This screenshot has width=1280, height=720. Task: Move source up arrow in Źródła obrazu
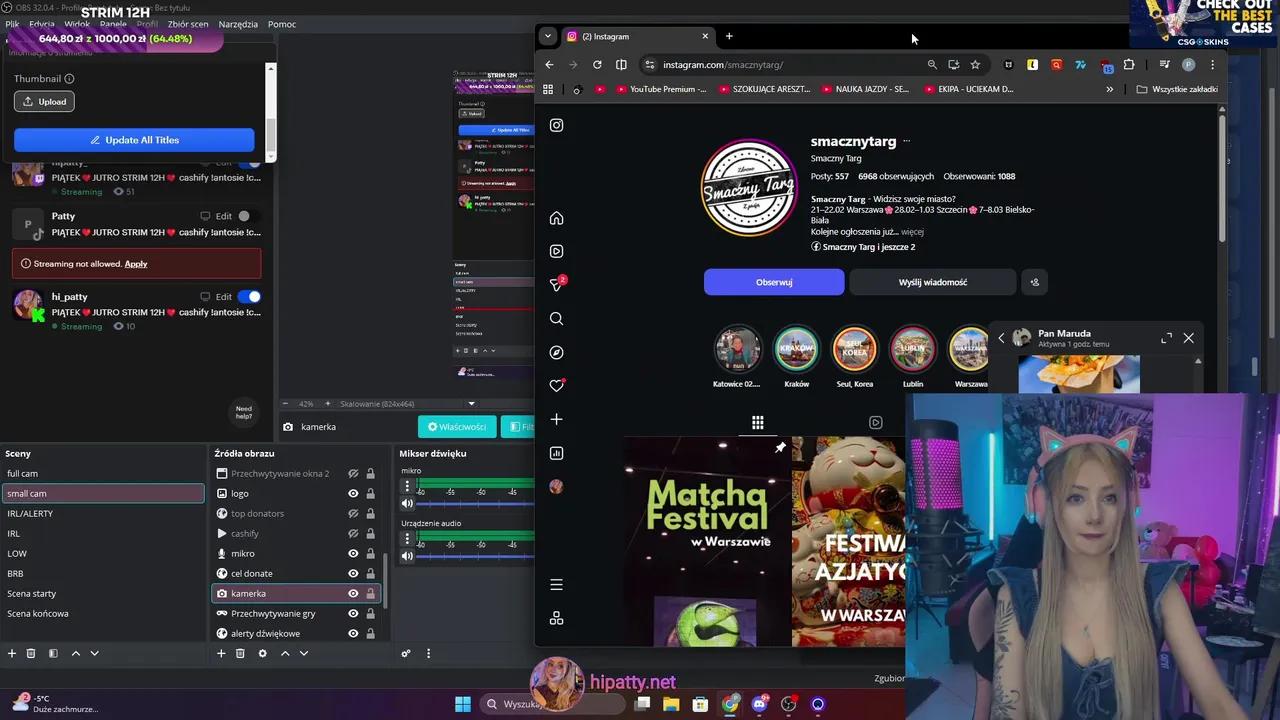(284, 653)
